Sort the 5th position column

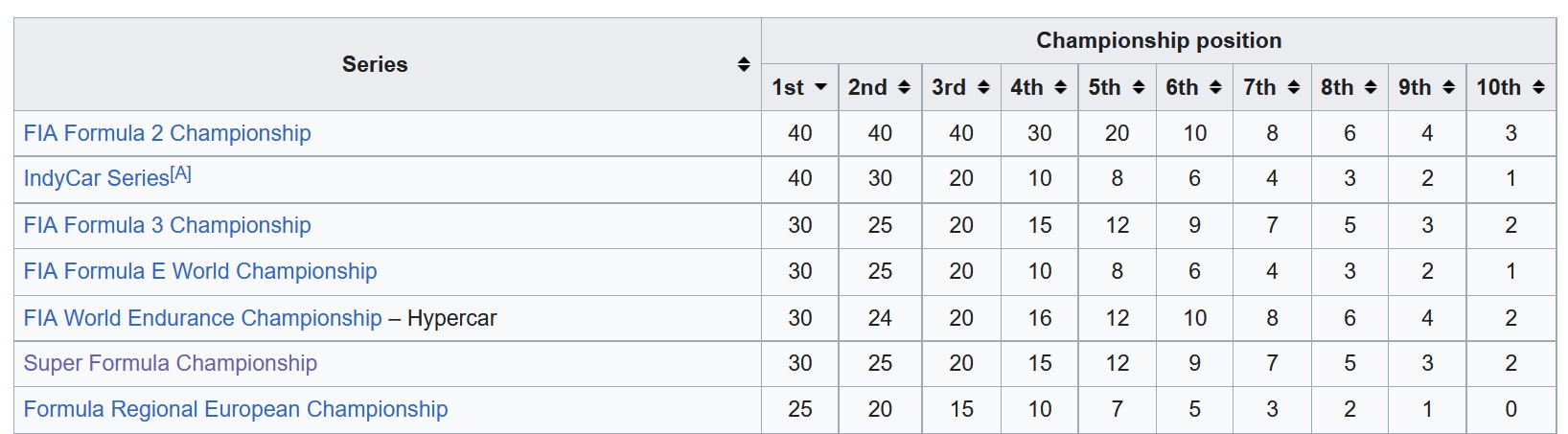point(1139,87)
